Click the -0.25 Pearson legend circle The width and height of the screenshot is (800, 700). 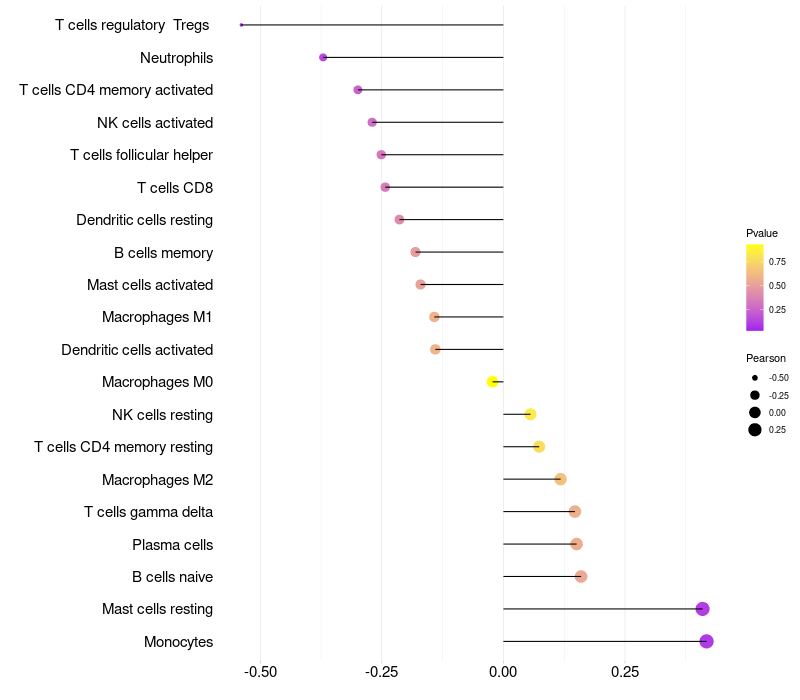[755, 395]
